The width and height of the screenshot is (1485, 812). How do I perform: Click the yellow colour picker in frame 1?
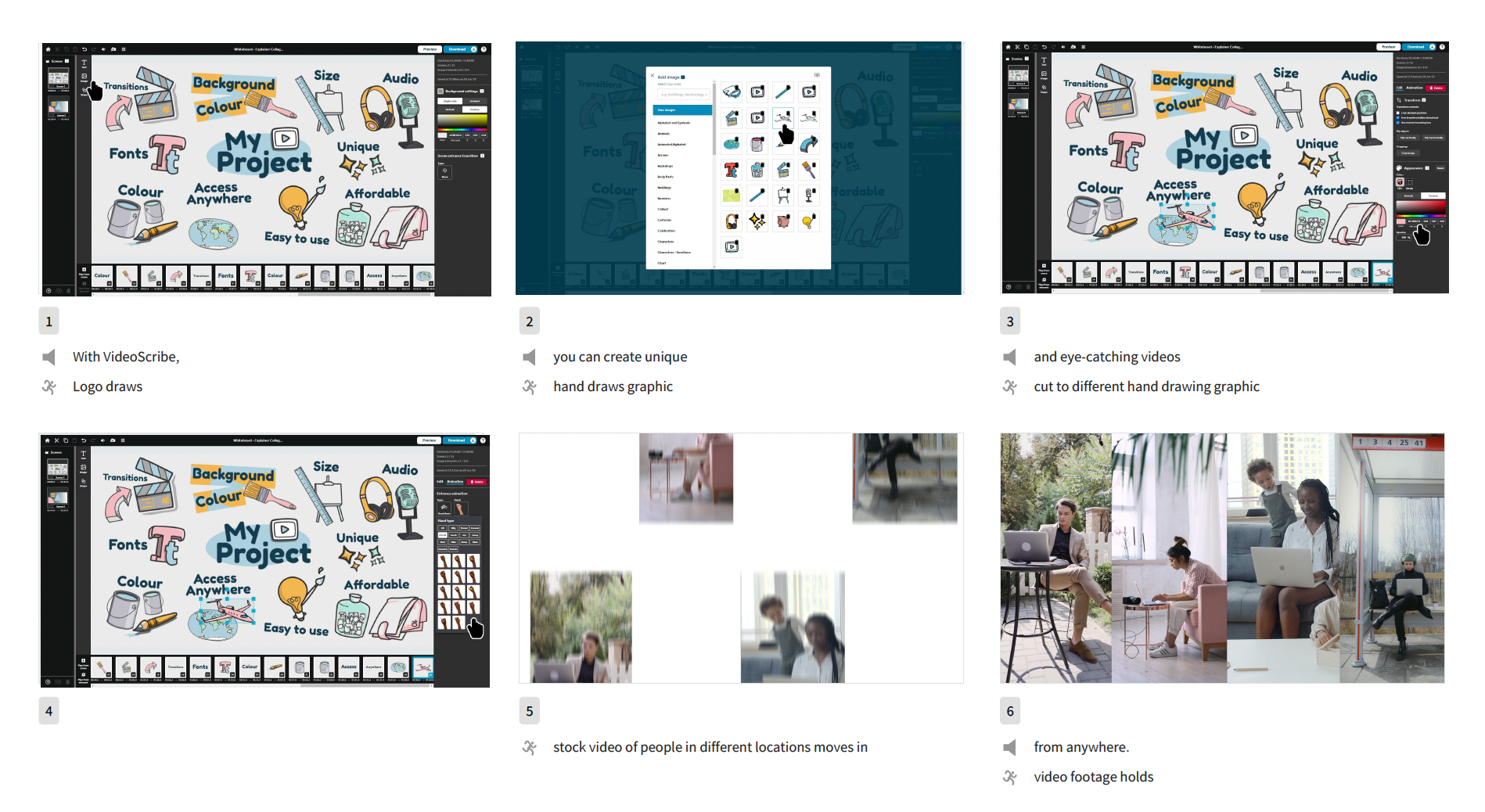462,121
